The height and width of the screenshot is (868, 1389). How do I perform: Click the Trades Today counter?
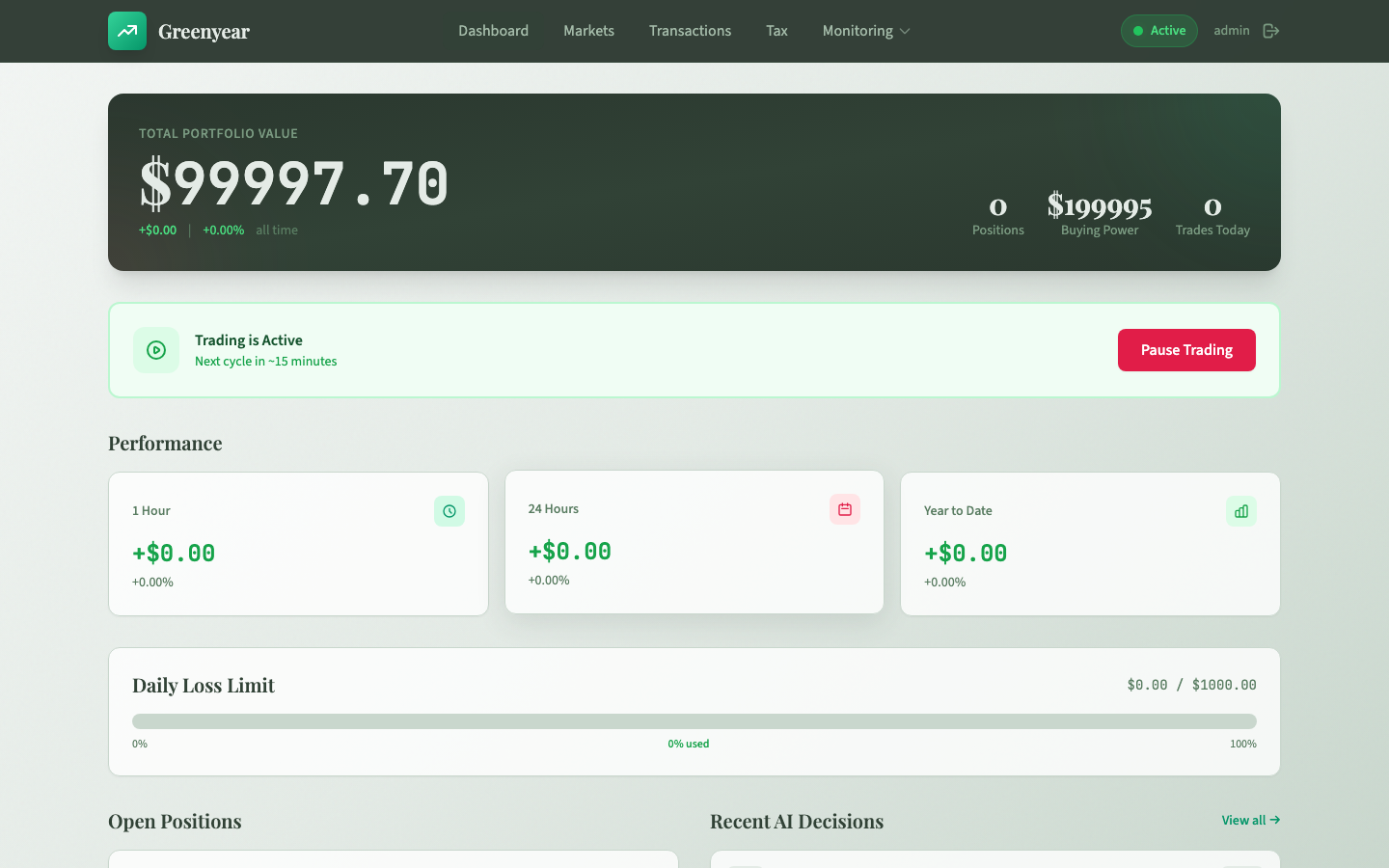tap(1212, 214)
